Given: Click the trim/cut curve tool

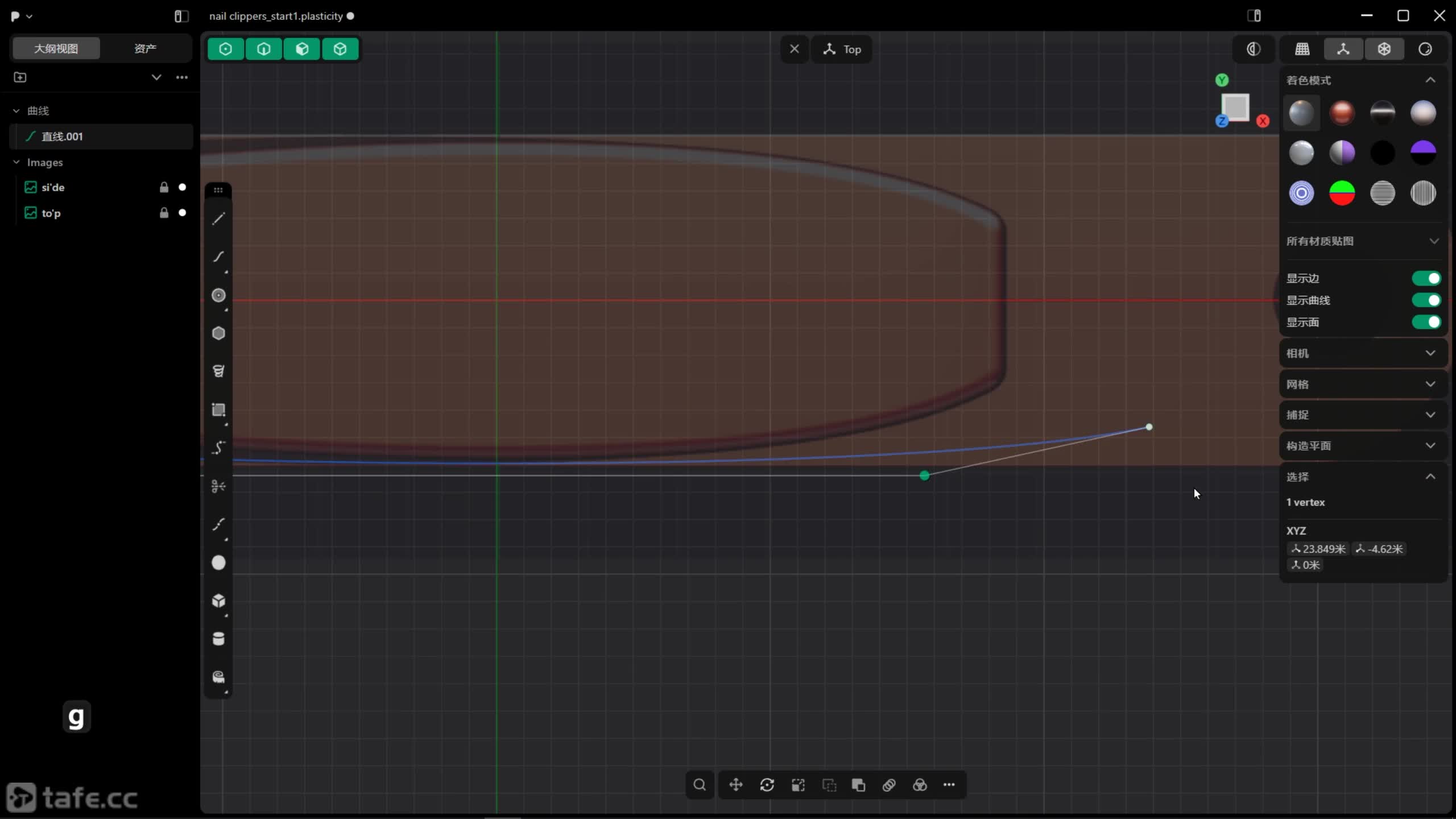Looking at the screenshot, I should tap(218, 486).
